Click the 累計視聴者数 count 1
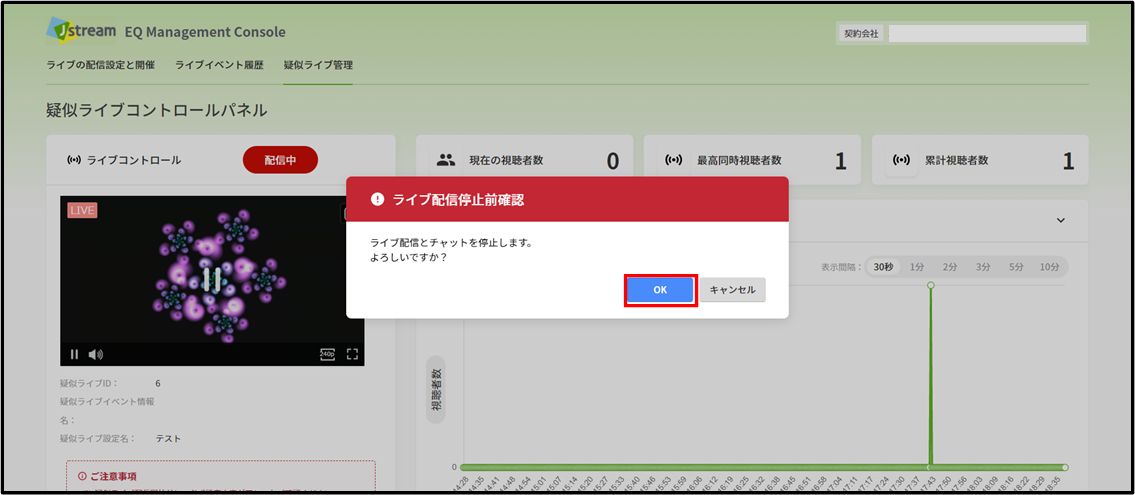 click(1068, 161)
